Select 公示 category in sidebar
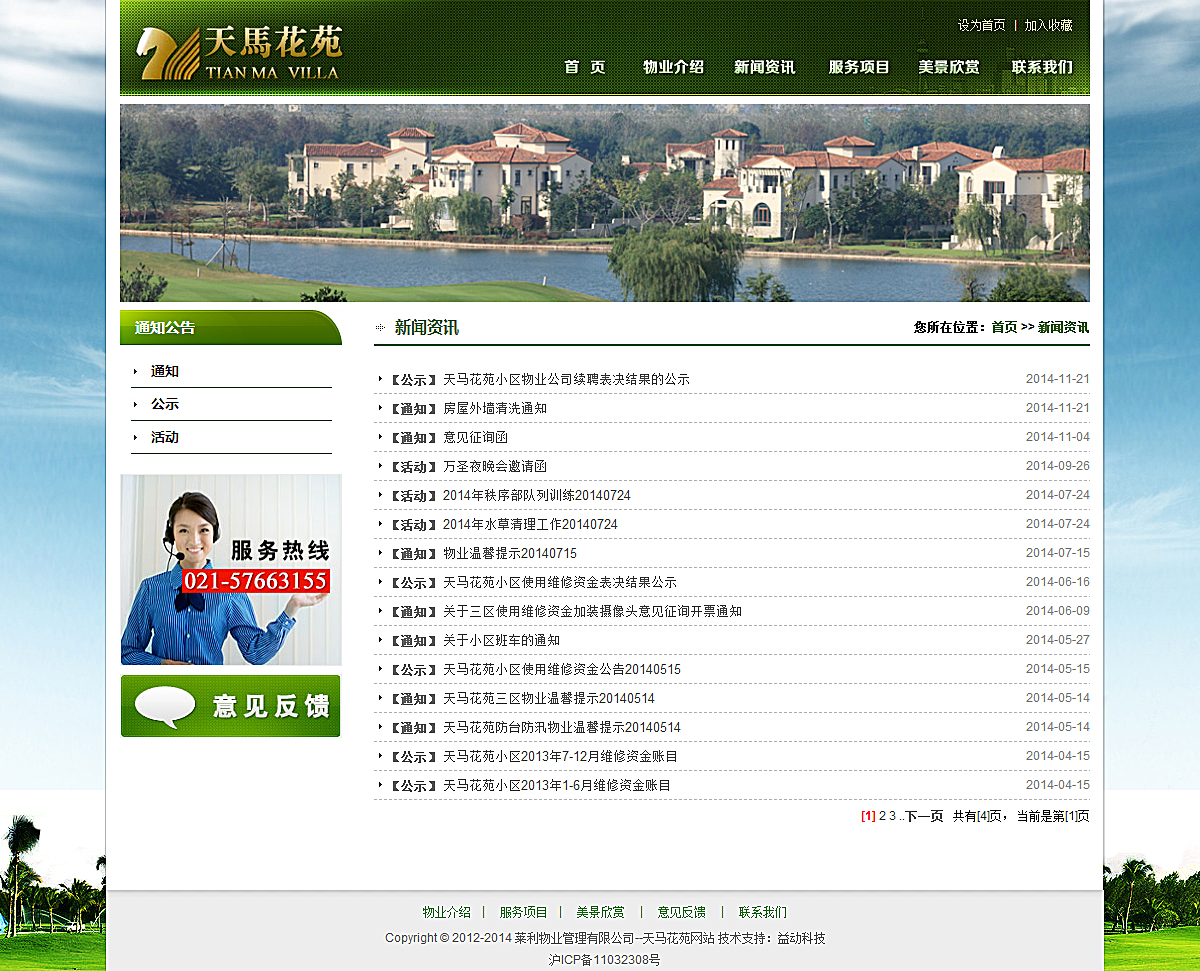This screenshot has height=971, width=1200. tap(164, 404)
